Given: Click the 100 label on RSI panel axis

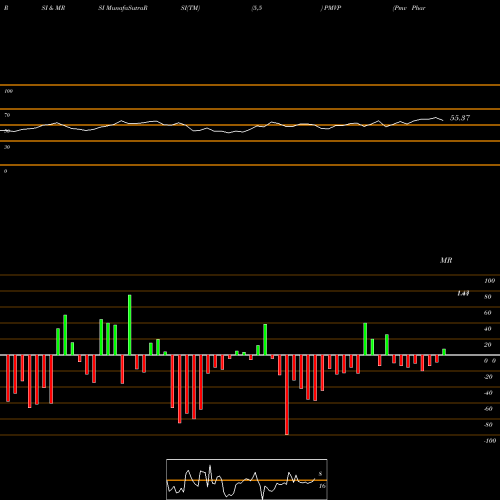Looking at the screenshot, I should click(x=8, y=91).
